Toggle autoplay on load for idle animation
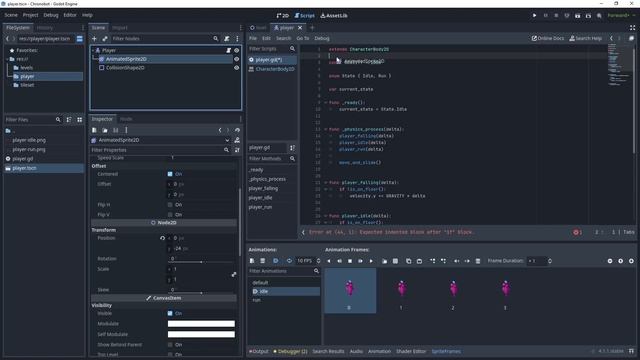Viewport: 640px width, 360px height. (x=276, y=261)
